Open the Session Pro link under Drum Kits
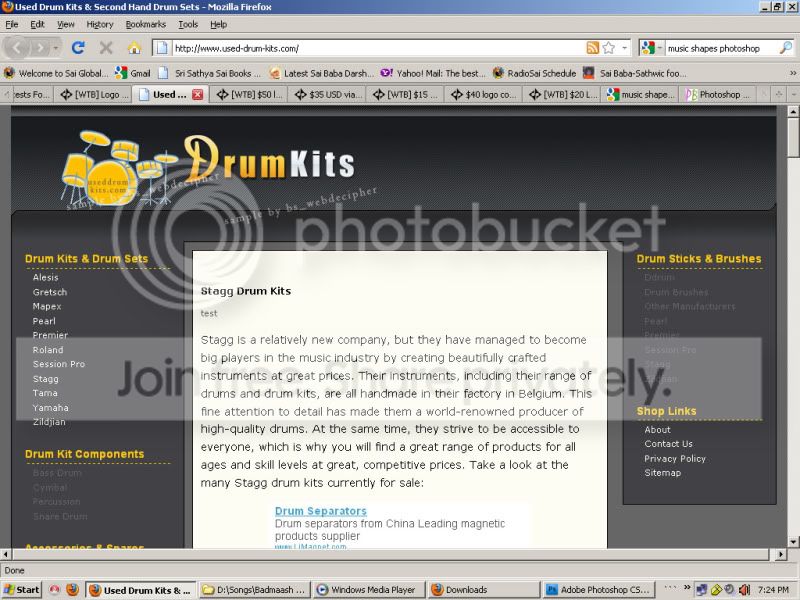800x600 pixels. tap(59, 364)
